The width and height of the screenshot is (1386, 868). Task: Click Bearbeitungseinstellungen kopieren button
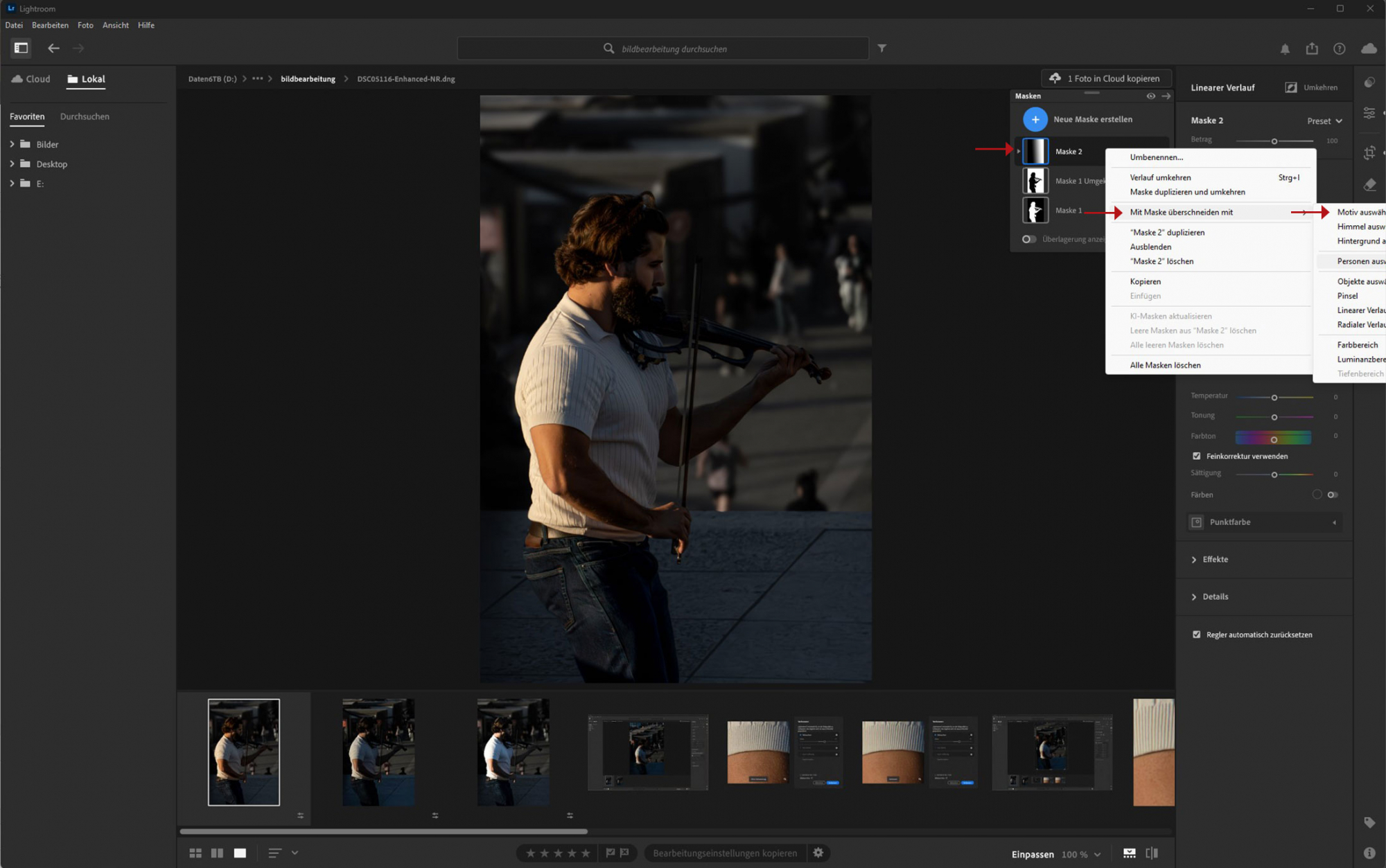point(725,853)
